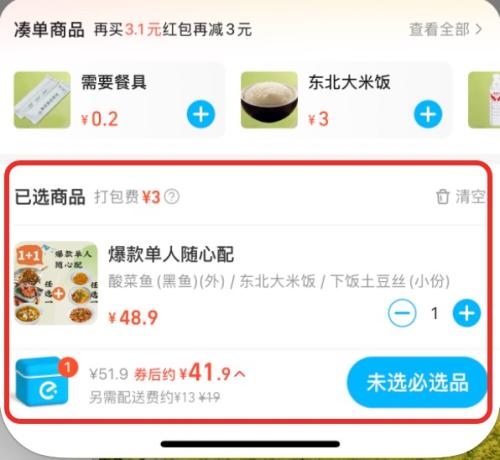Viewport: 500px width, 460px height.
Task: Tap the 酸菜鱼 combo specification text
Action: click(x=279, y=281)
